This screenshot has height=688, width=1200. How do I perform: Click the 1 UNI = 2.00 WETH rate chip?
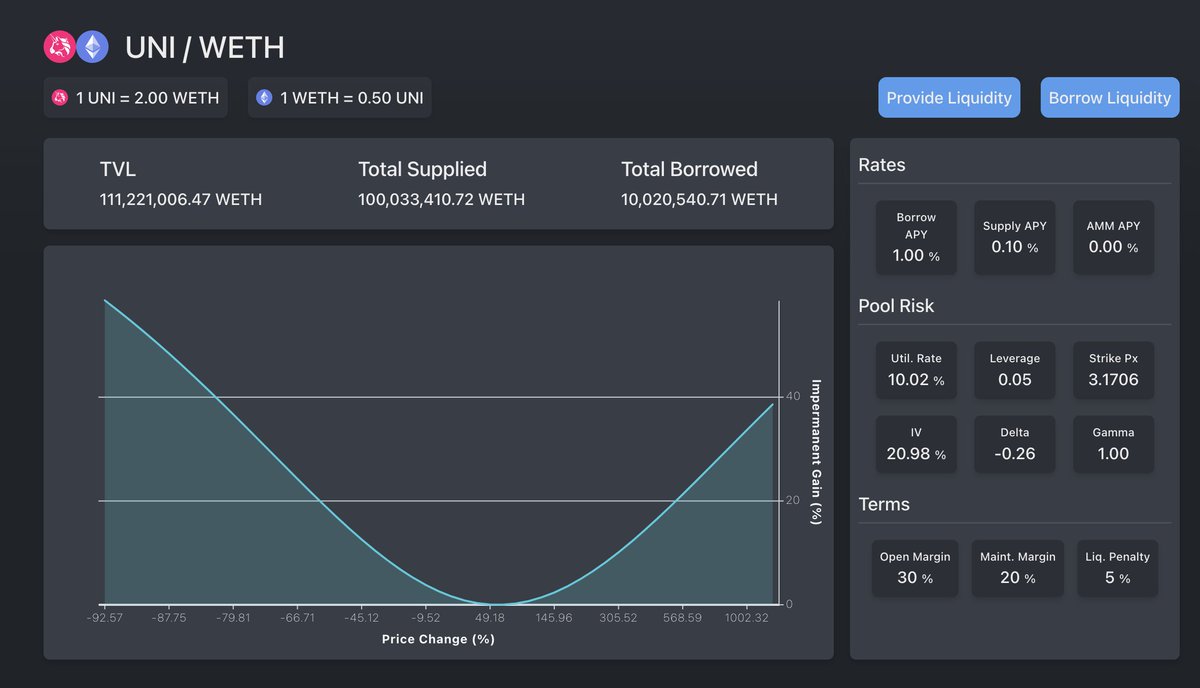[x=135, y=97]
